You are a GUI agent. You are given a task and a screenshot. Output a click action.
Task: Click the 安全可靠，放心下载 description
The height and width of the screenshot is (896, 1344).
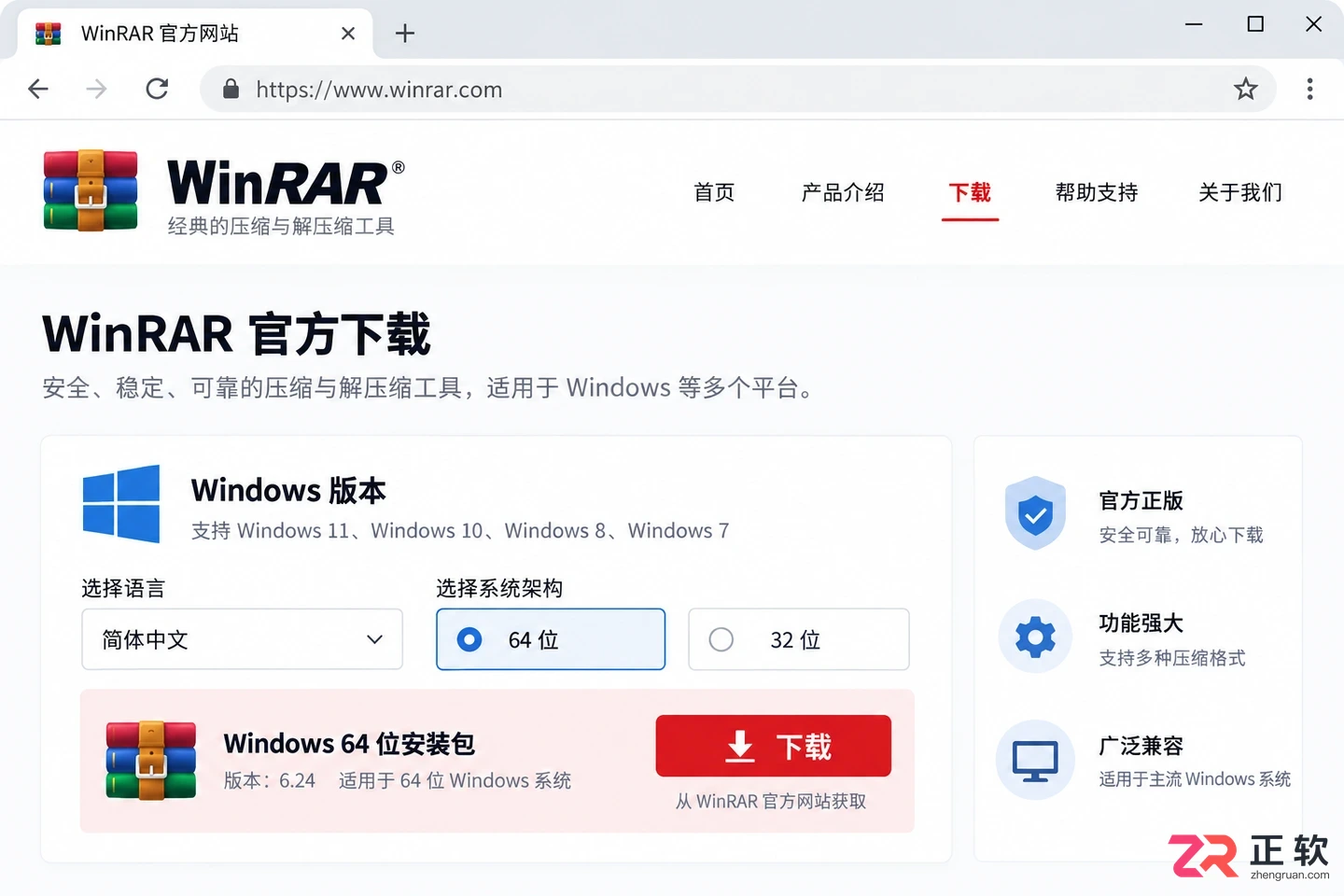tap(1181, 535)
